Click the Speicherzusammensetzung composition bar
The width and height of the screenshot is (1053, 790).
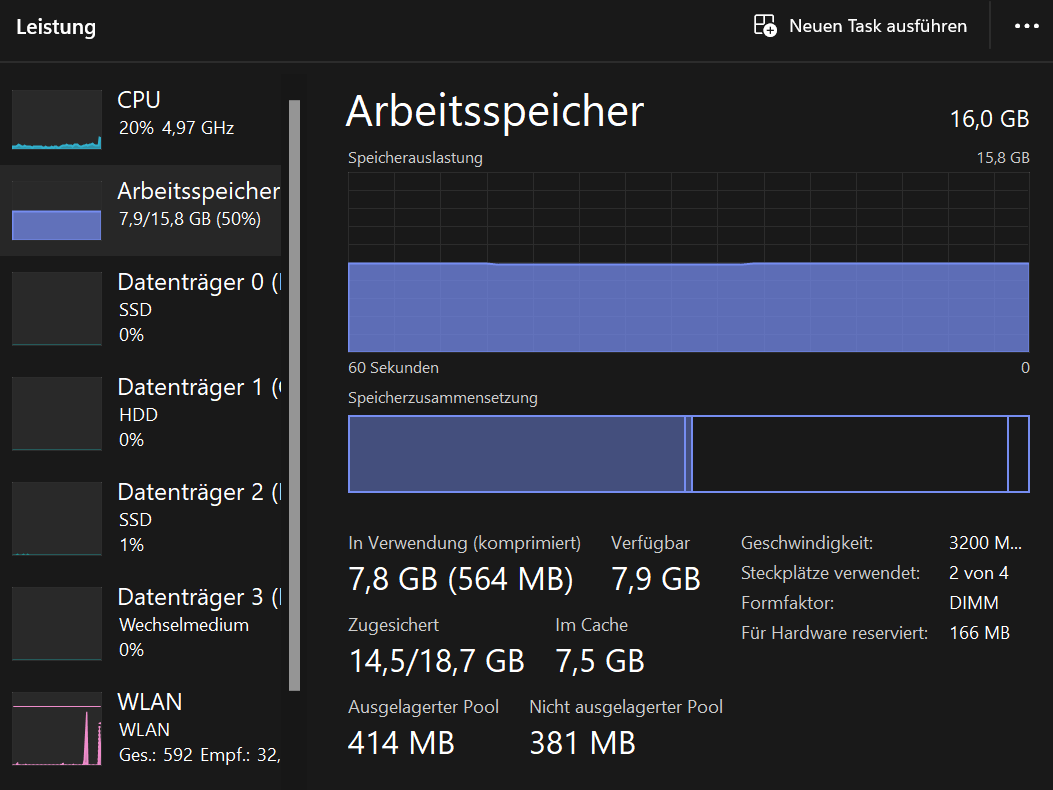coord(689,453)
